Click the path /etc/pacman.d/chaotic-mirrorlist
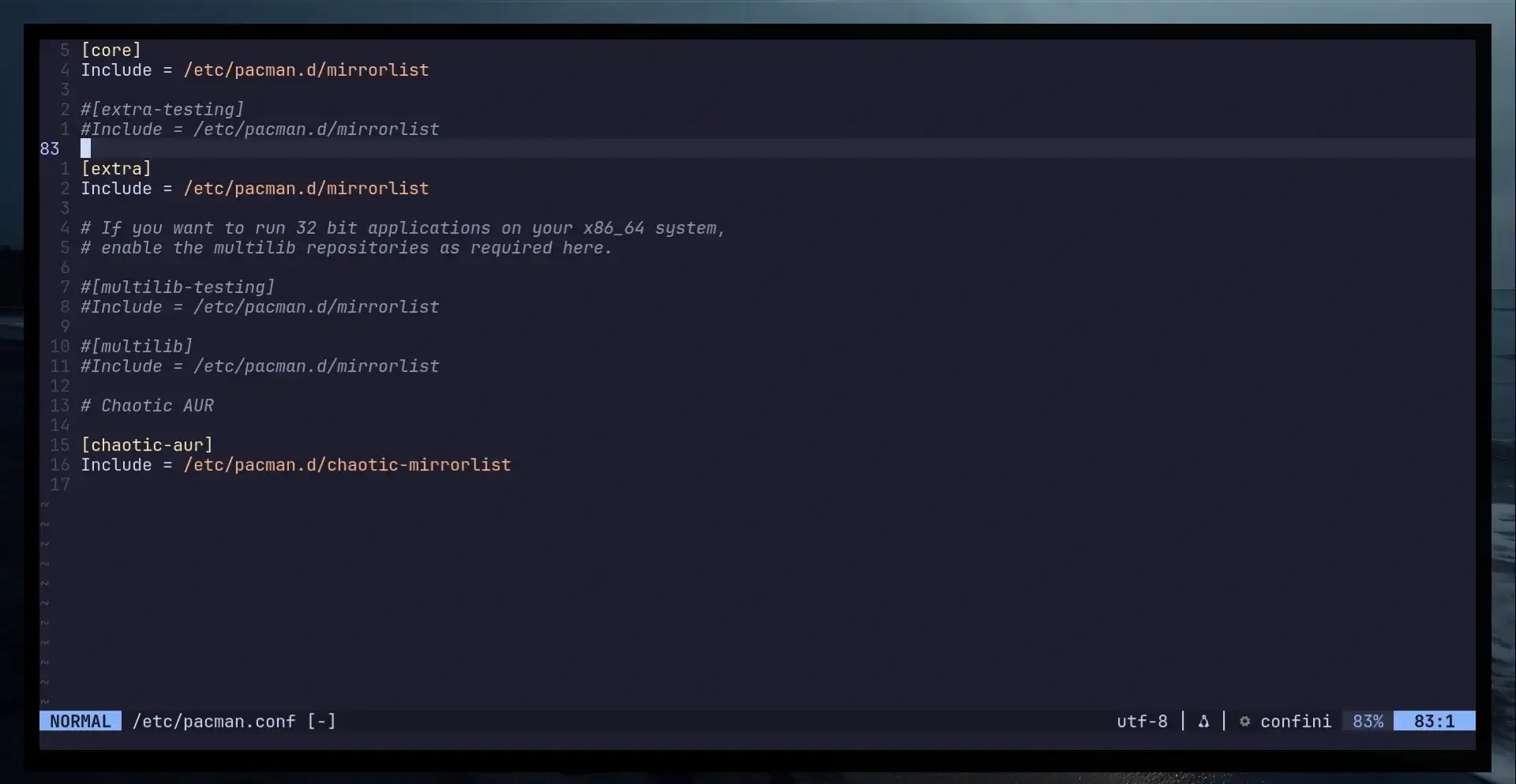The width and height of the screenshot is (1516, 784). tap(347, 465)
